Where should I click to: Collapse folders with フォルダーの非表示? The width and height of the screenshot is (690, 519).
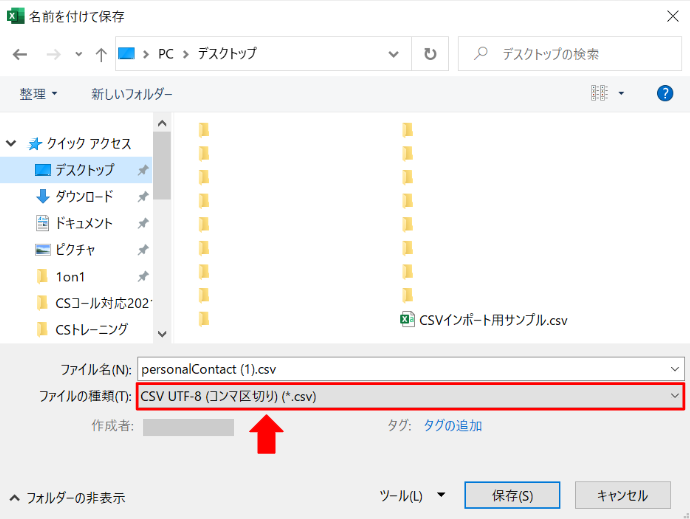point(67,498)
